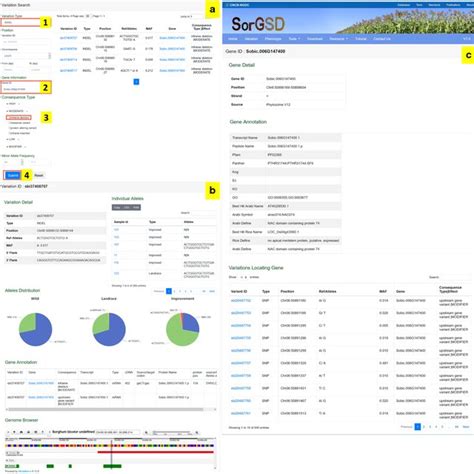Go to the Home navigation tab
This screenshot has height=474, width=474.
pos(233,39)
